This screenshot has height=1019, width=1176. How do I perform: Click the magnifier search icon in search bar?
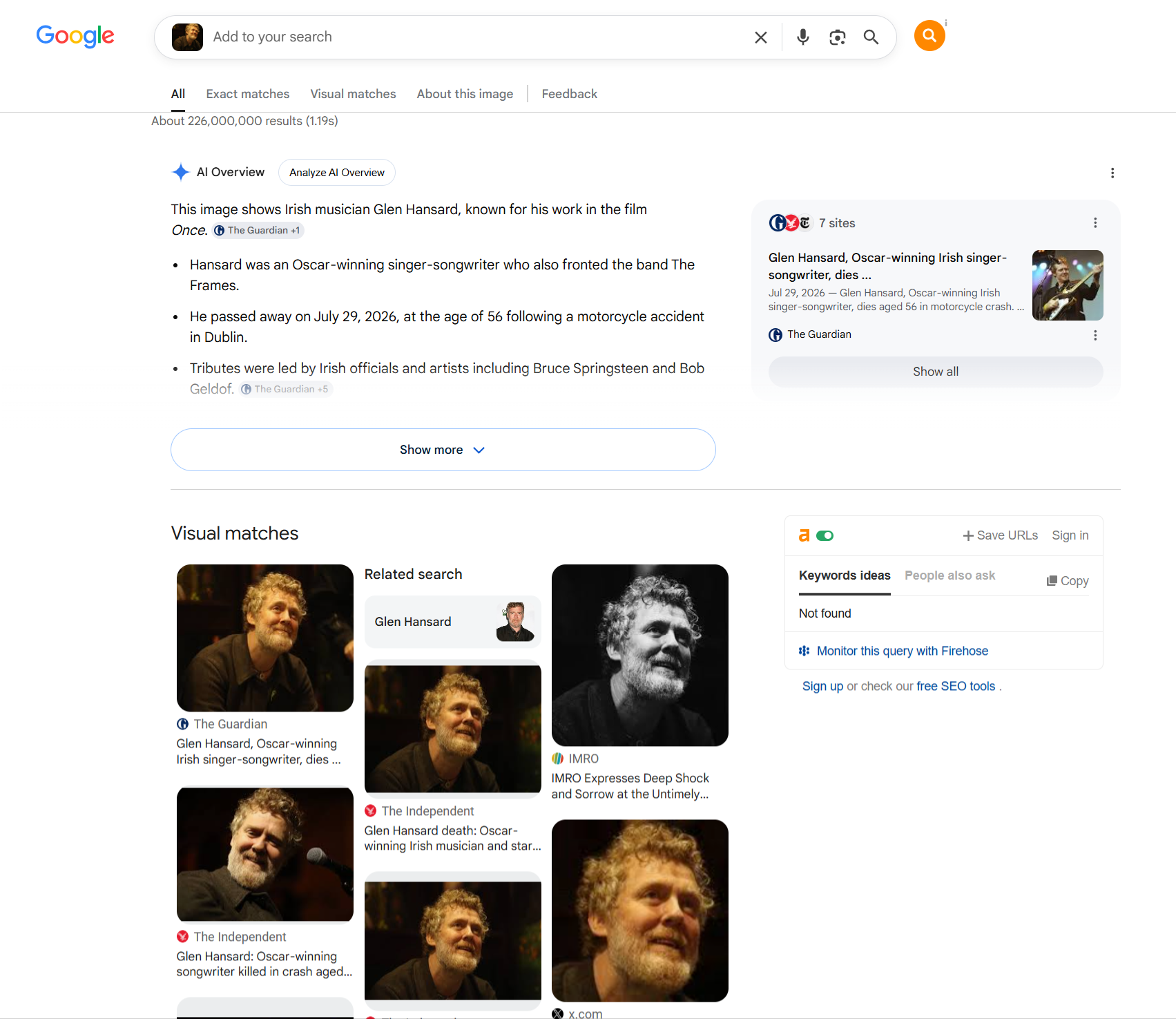tap(871, 37)
